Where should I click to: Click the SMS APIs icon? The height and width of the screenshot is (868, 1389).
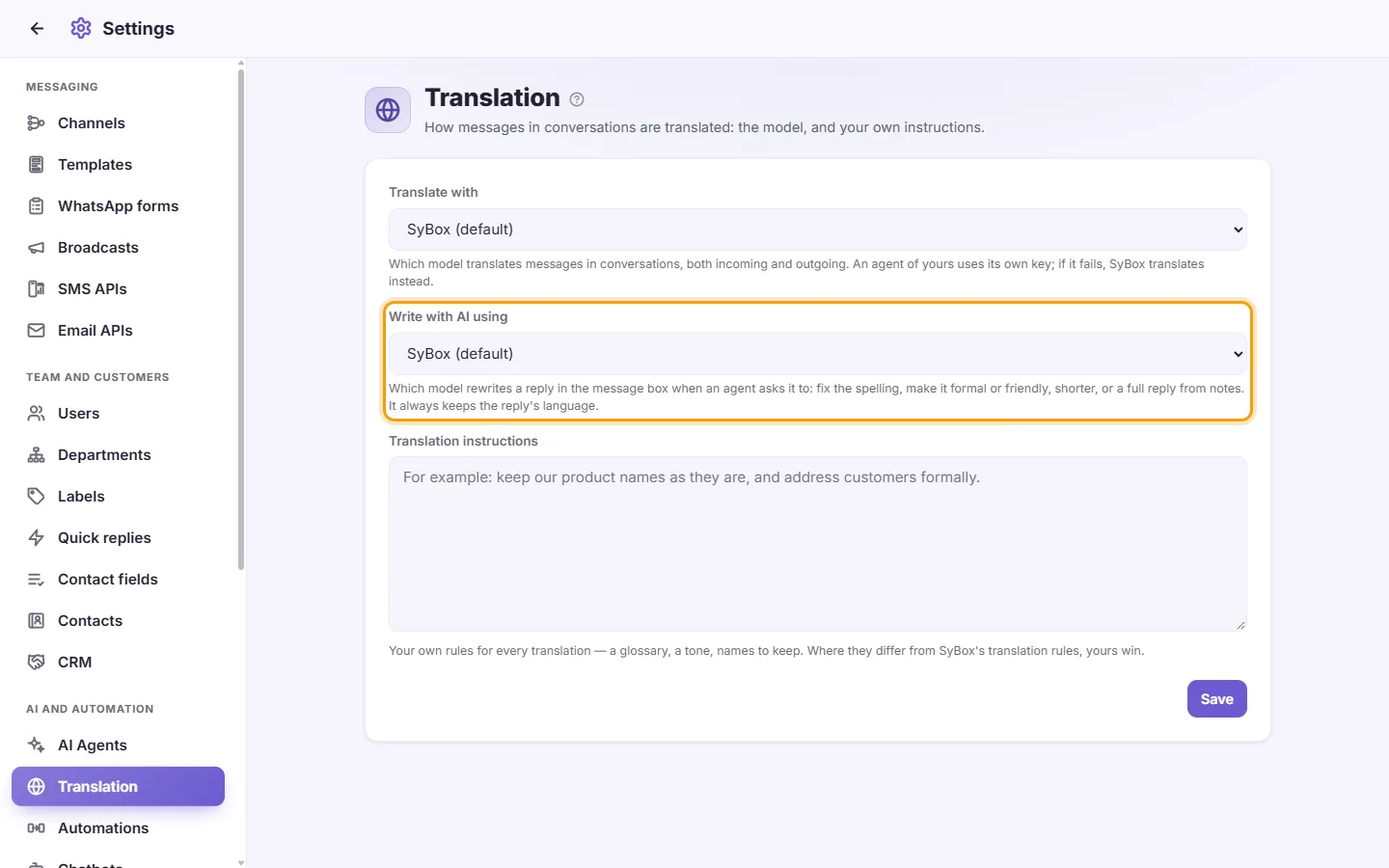click(37, 289)
